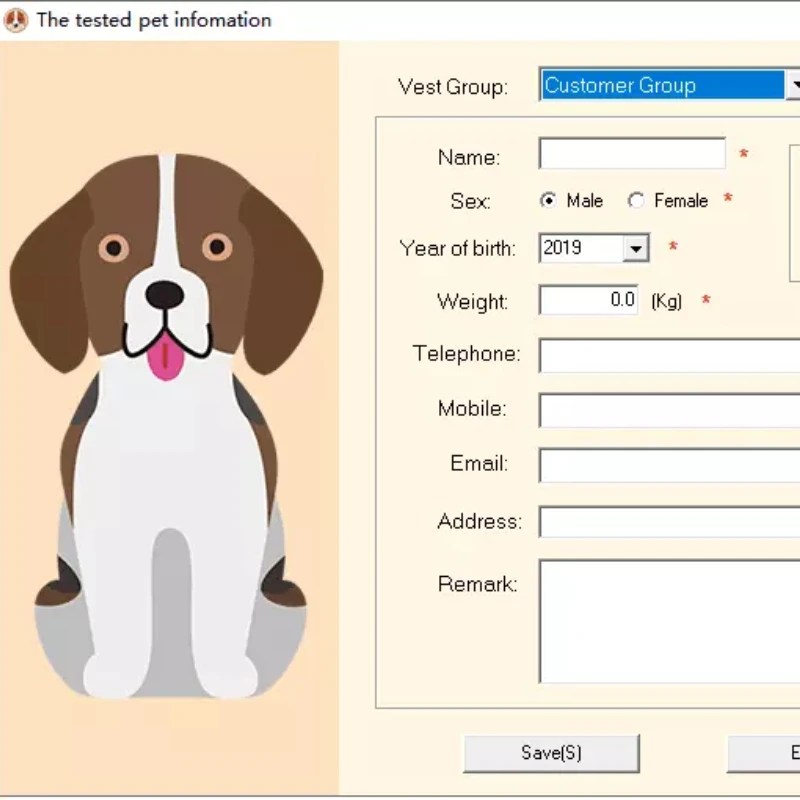
Task: Click the panel box right of Name field
Action: (x=795, y=212)
